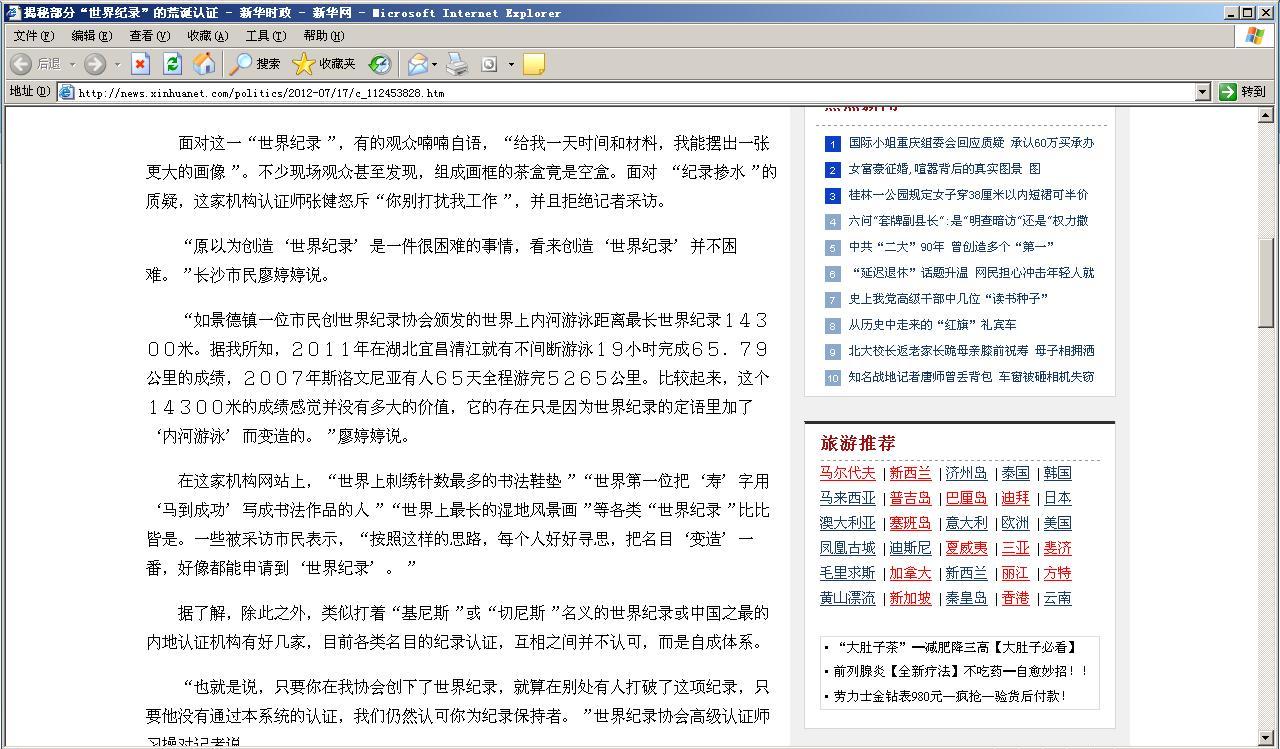Open the 新加坡 travel link
This screenshot has width=1280, height=749.
[x=910, y=598]
